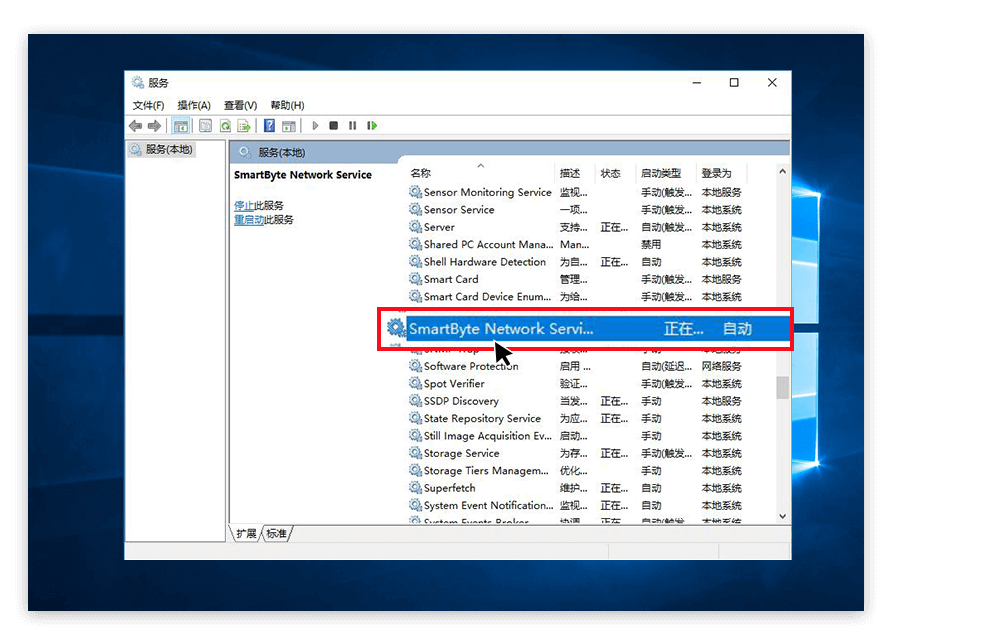Image resolution: width=1000 pixels, height=644 pixels.
Task: Open the 查看(V) menu
Action: coord(239,104)
